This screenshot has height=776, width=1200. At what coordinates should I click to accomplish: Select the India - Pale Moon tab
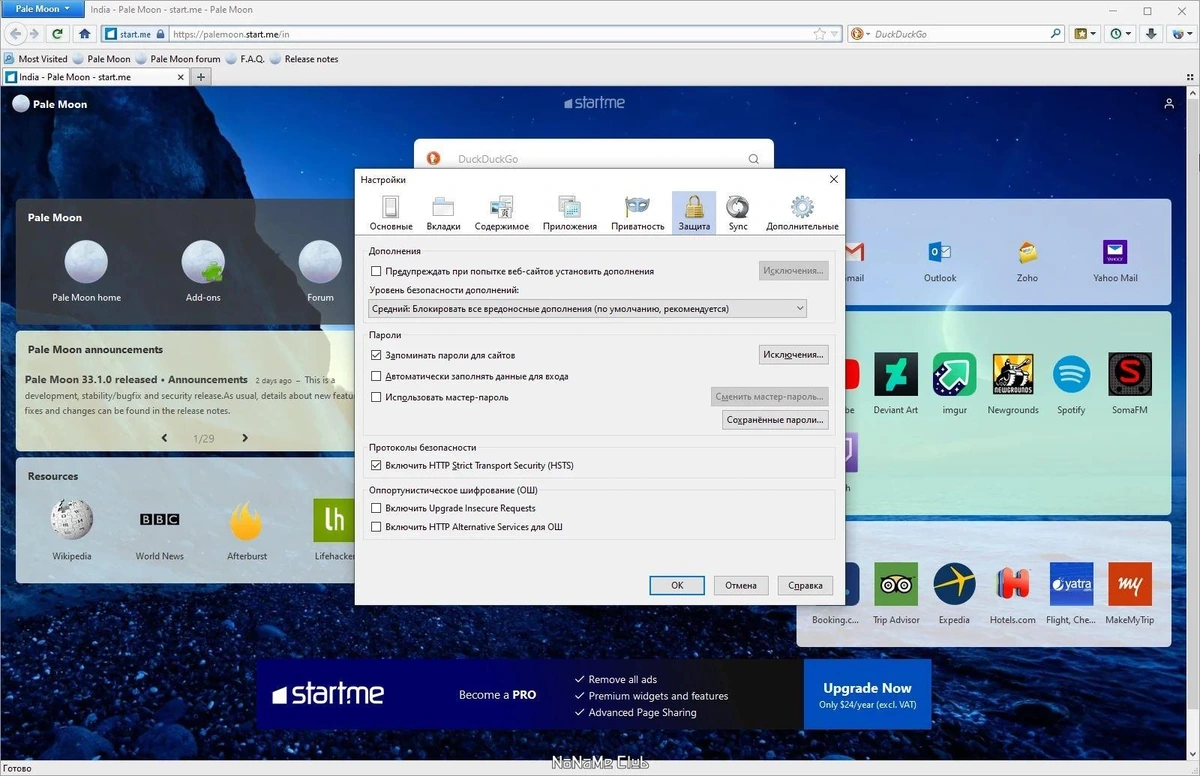(95, 77)
